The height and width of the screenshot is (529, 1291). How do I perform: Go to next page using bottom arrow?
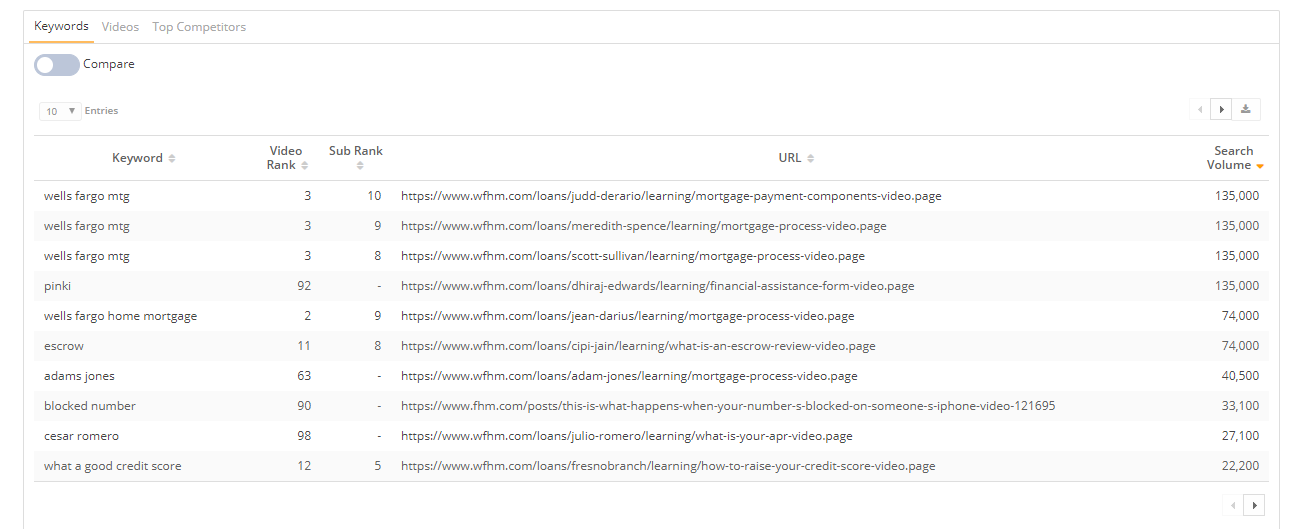[1254, 505]
